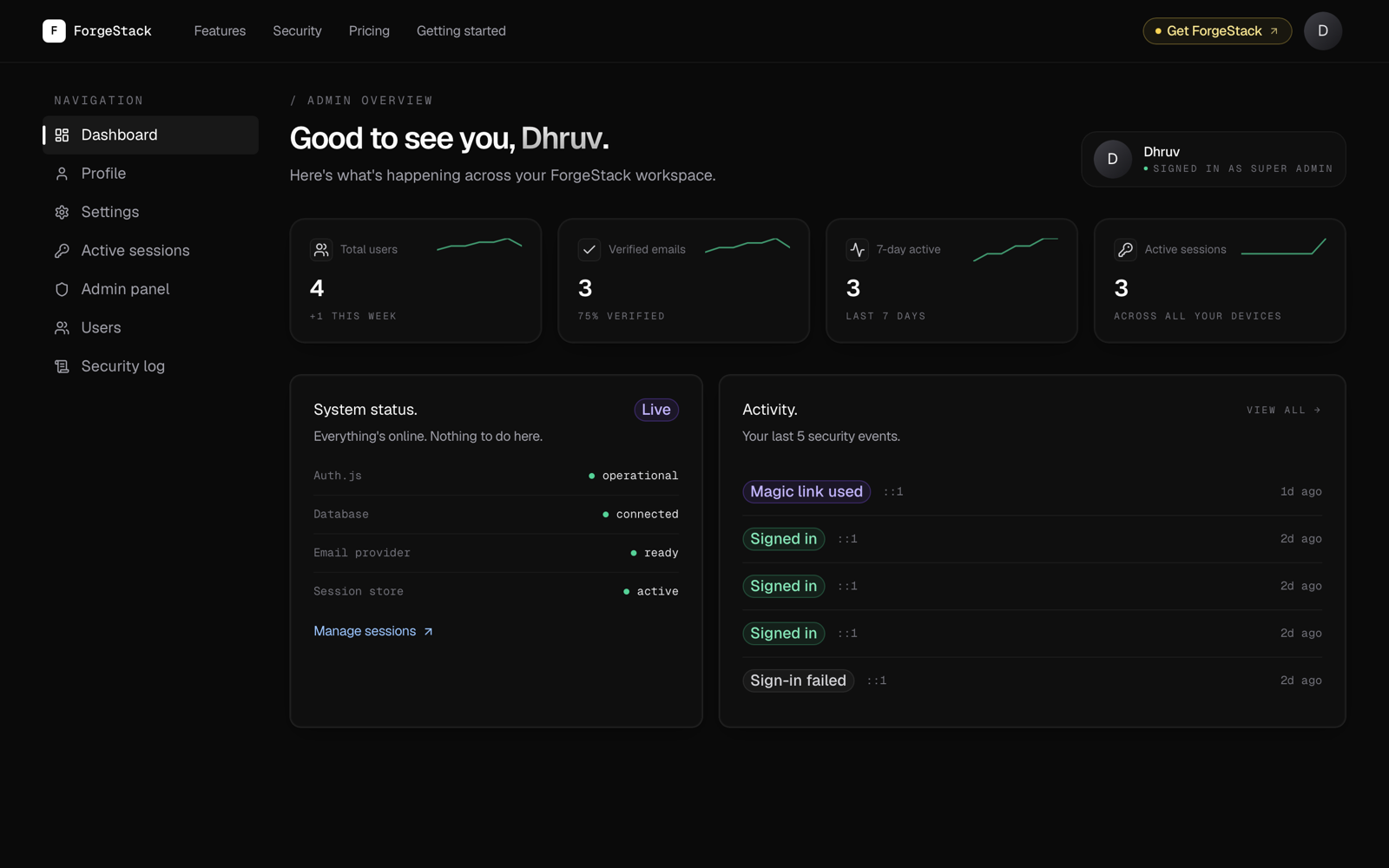Click the Email provider ready status
The height and width of the screenshot is (868, 1389).
[x=655, y=554]
